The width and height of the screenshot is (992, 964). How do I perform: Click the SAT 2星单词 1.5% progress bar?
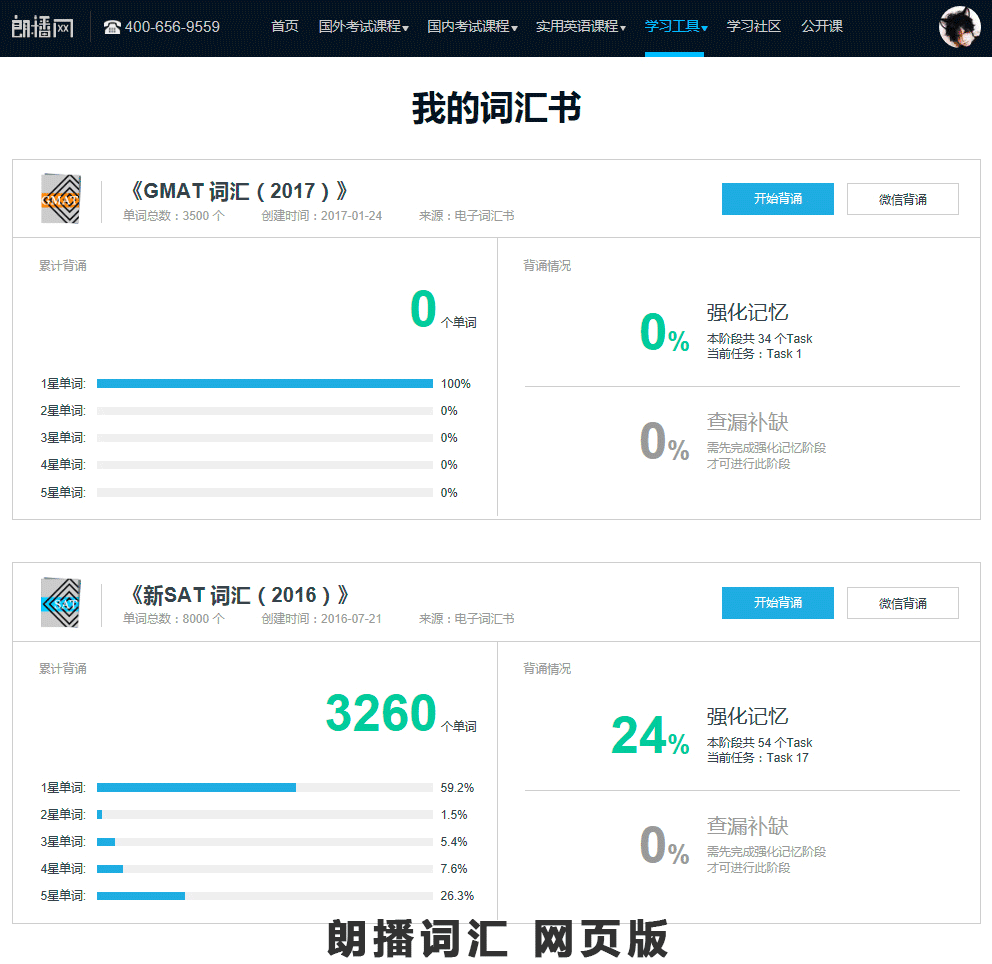[264, 815]
